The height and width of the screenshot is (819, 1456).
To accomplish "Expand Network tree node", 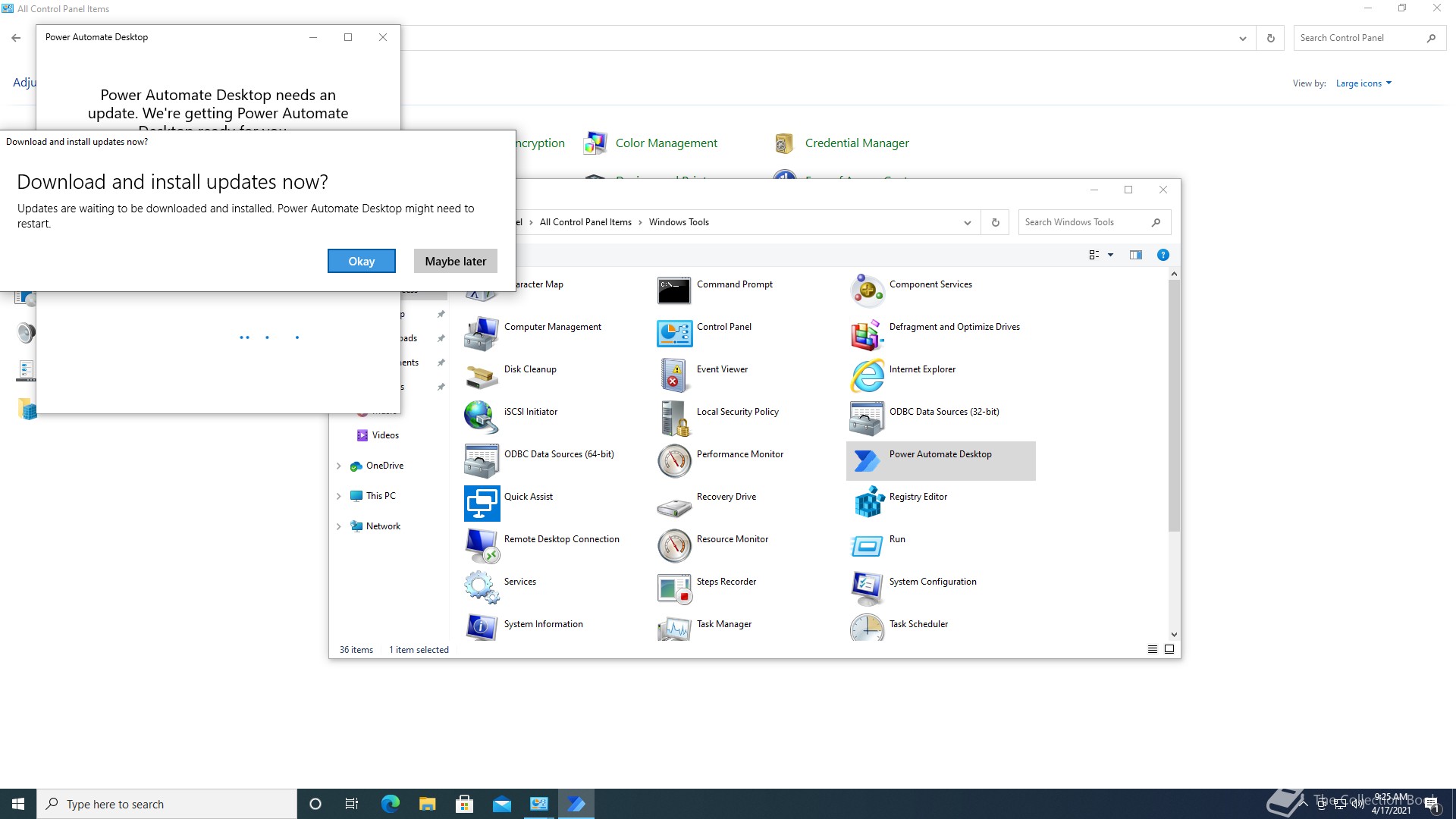I will tap(338, 526).
